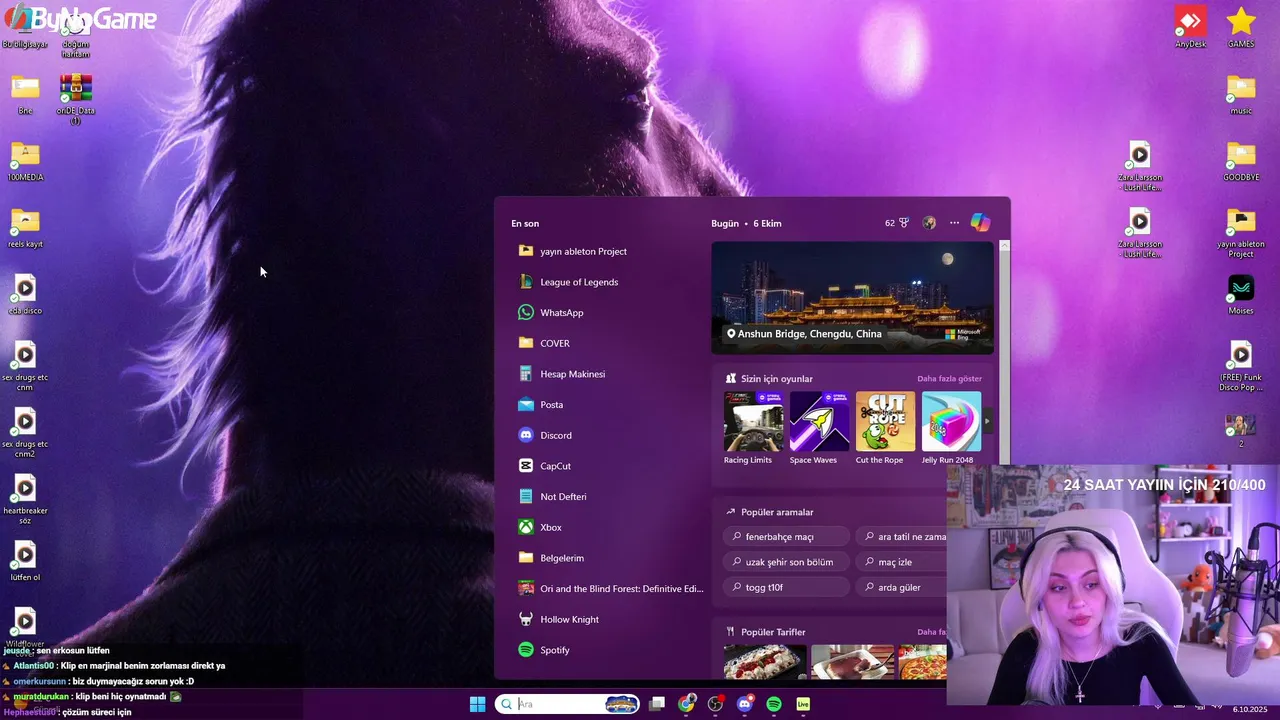This screenshot has height=720, width=1280.
Task: Search for maç izle suggestion
Action: (901, 562)
